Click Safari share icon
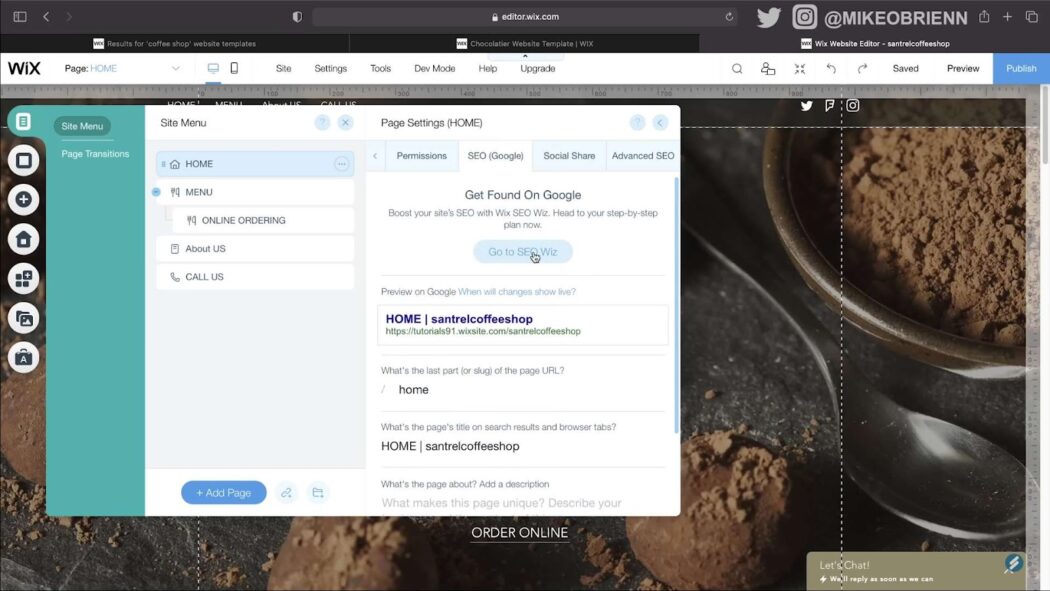 pyautogui.click(x=984, y=17)
